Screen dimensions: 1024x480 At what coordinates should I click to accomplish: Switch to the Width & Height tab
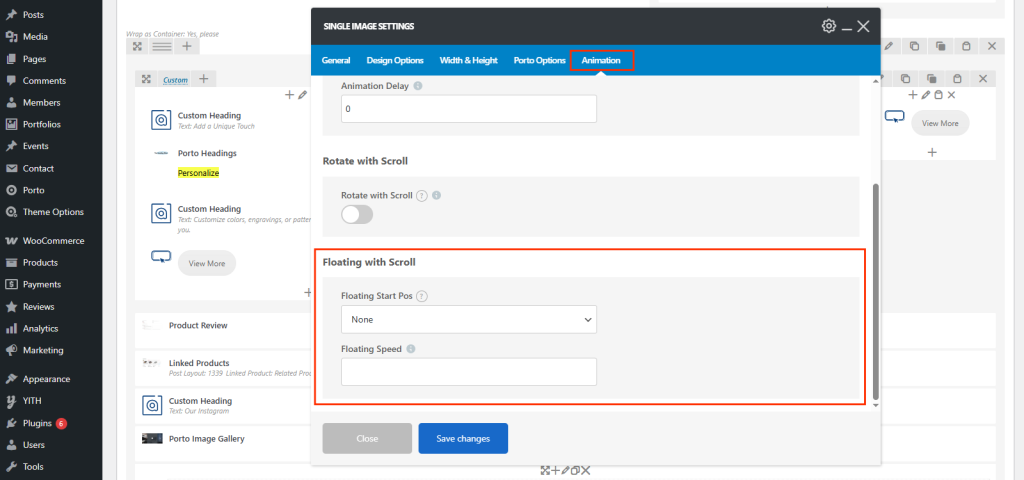click(x=468, y=61)
